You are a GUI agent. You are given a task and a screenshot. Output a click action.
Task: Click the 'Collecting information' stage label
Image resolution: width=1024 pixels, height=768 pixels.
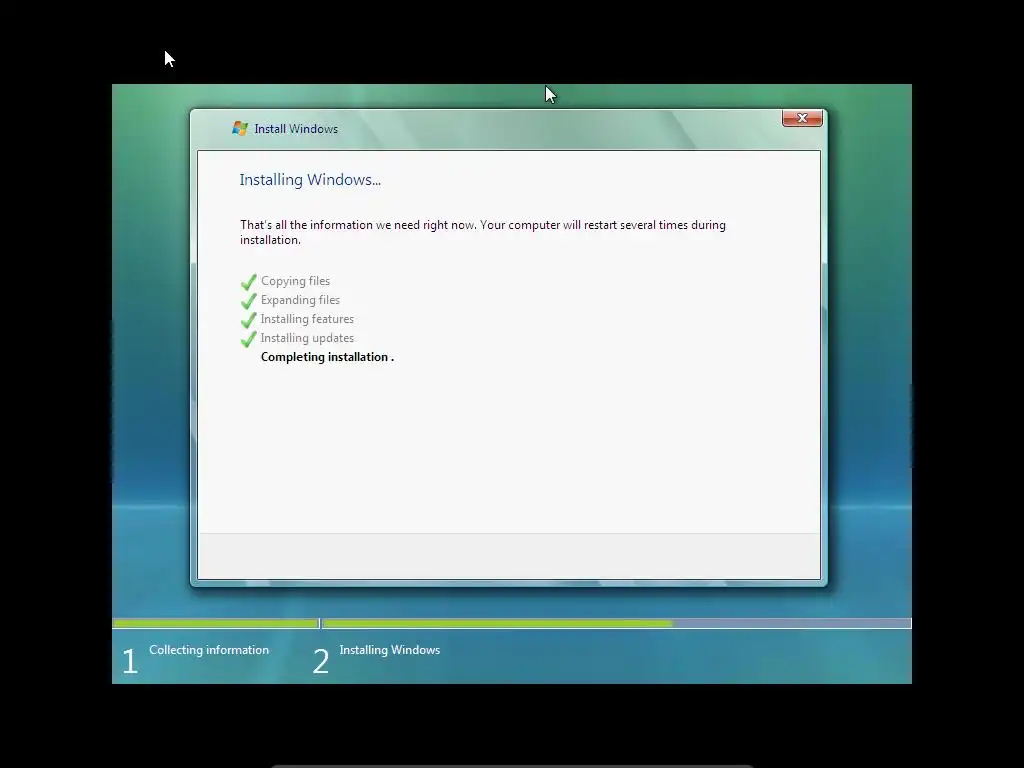pyautogui.click(x=209, y=650)
